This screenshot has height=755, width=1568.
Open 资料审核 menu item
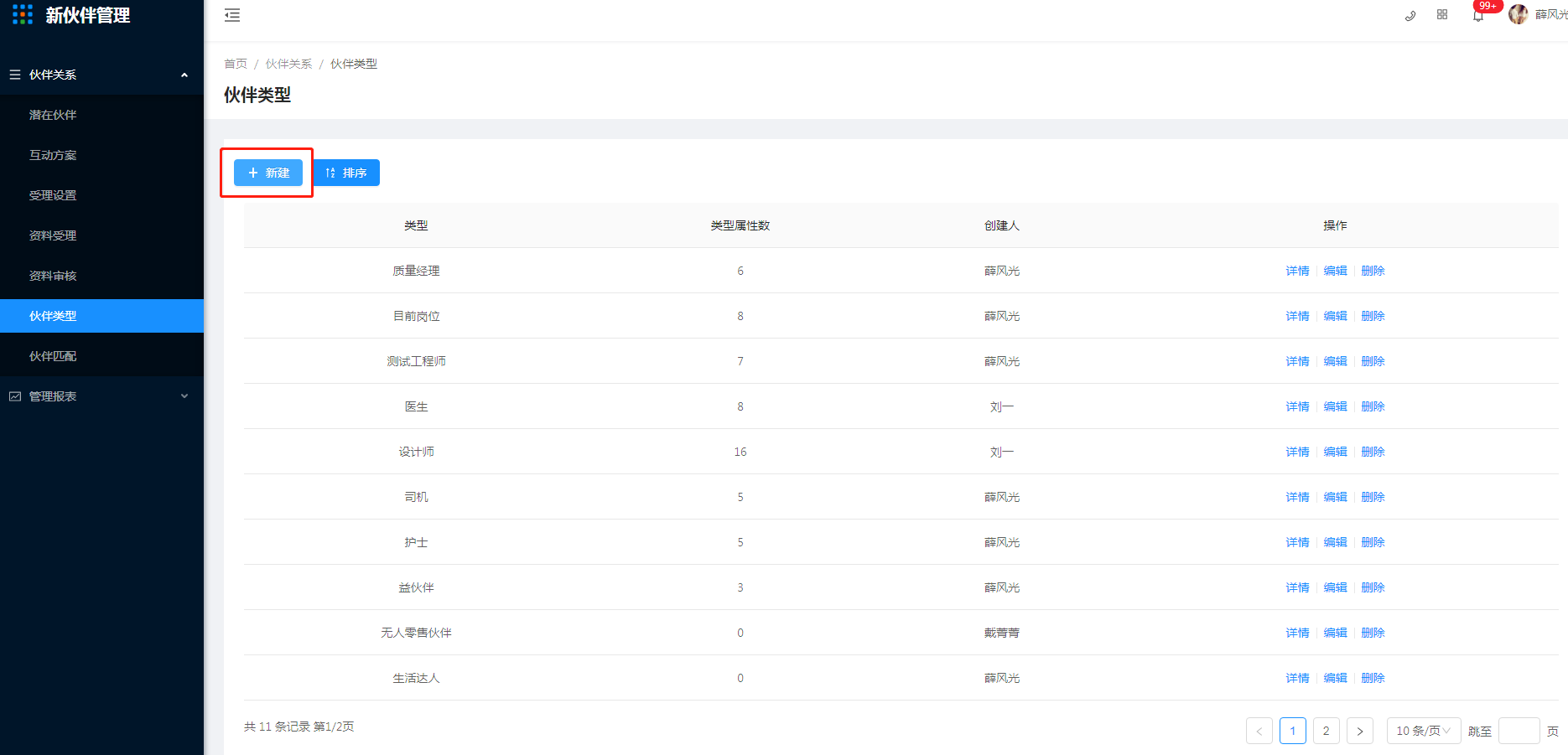click(x=101, y=276)
